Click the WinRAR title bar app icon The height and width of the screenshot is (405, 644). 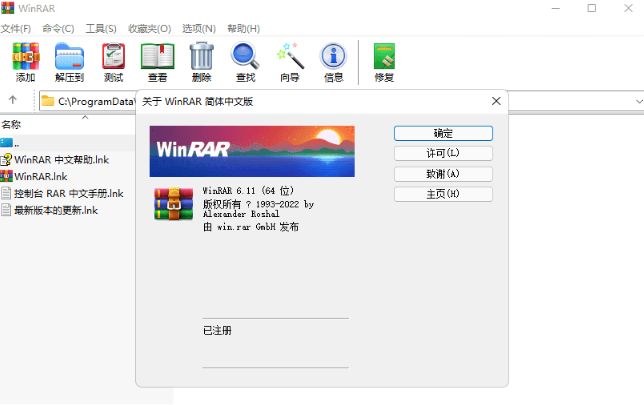[x=7, y=8]
